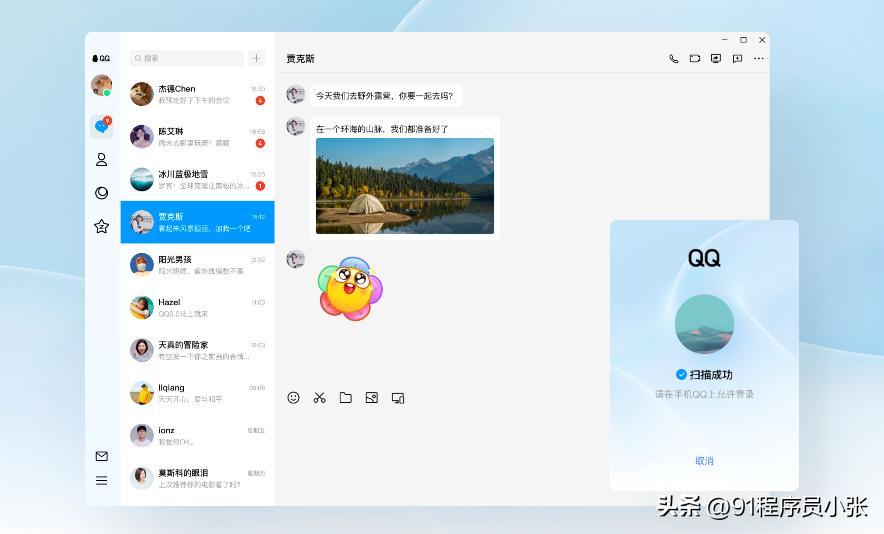This screenshot has height=534, width=884.
Task: Open conversation with 陈艾琳
Action: 197,136
